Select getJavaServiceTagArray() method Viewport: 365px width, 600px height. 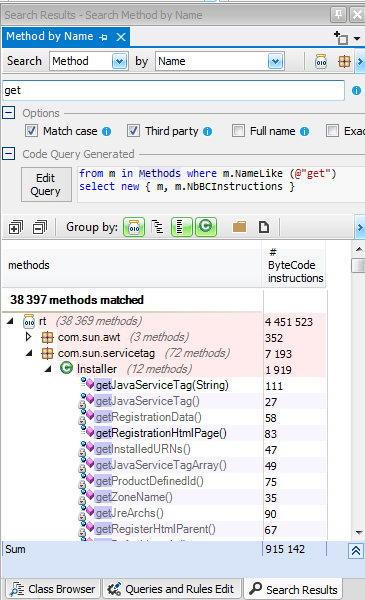click(161, 465)
